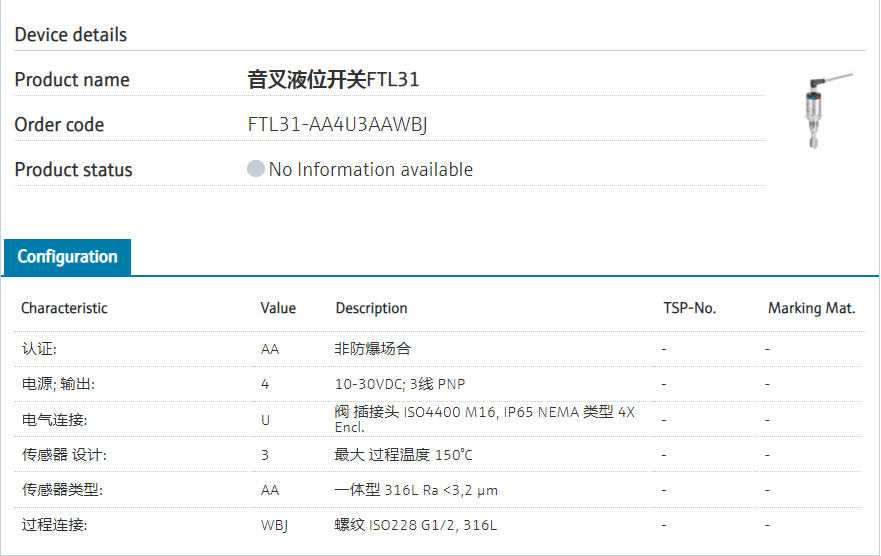Click the 电气连接 value U cell
The width and height of the screenshot is (881, 556).
click(265, 420)
